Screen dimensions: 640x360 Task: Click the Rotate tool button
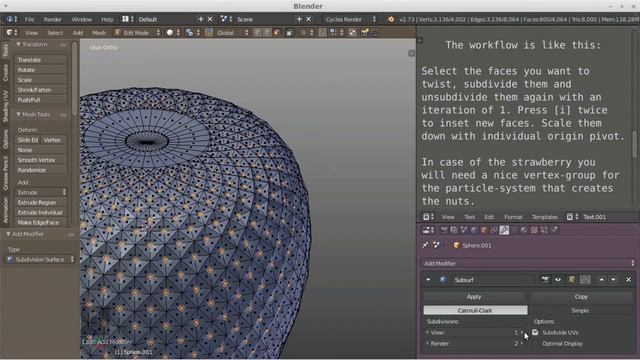point(41,70)
